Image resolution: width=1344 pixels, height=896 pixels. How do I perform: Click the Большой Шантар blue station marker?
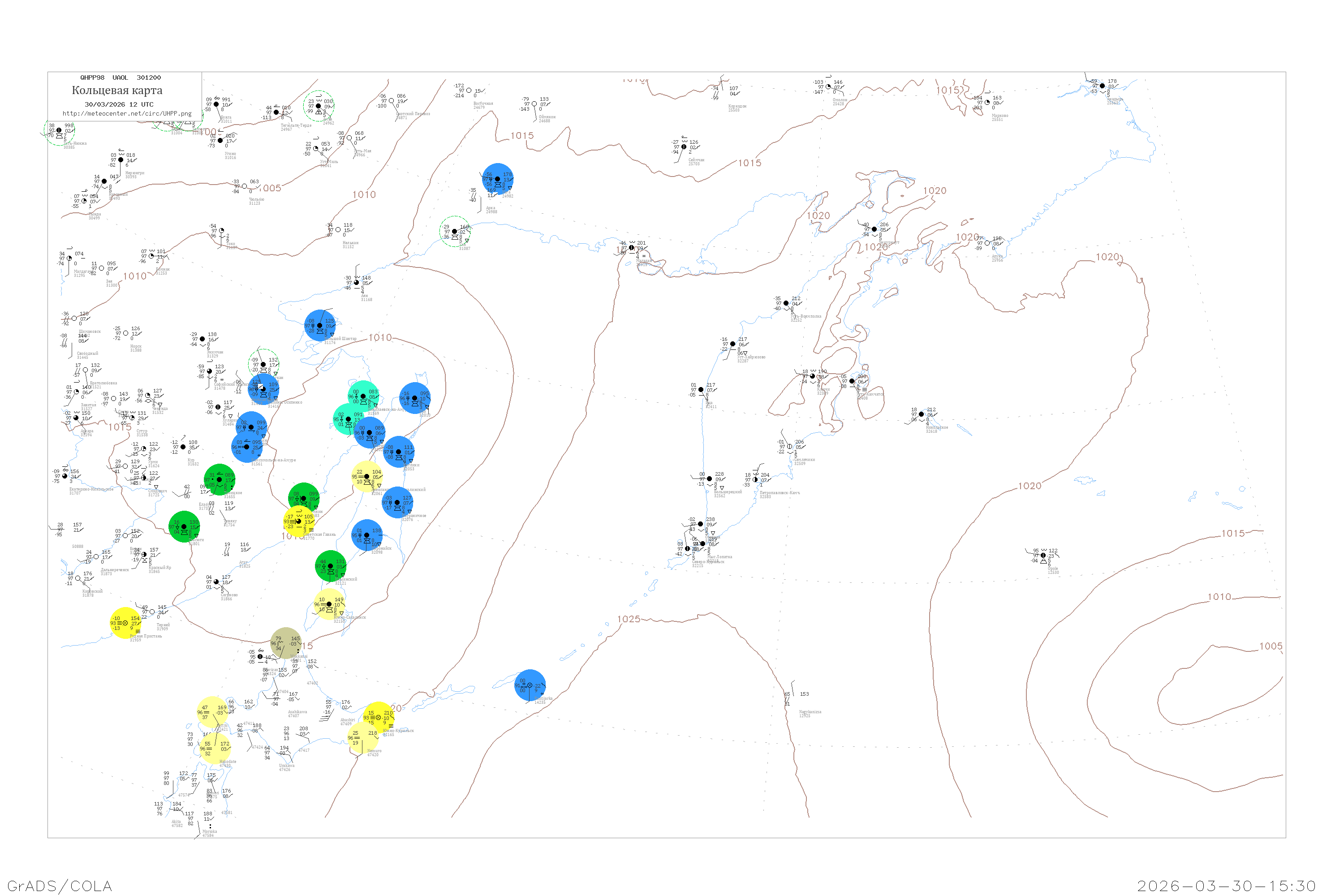319,326
